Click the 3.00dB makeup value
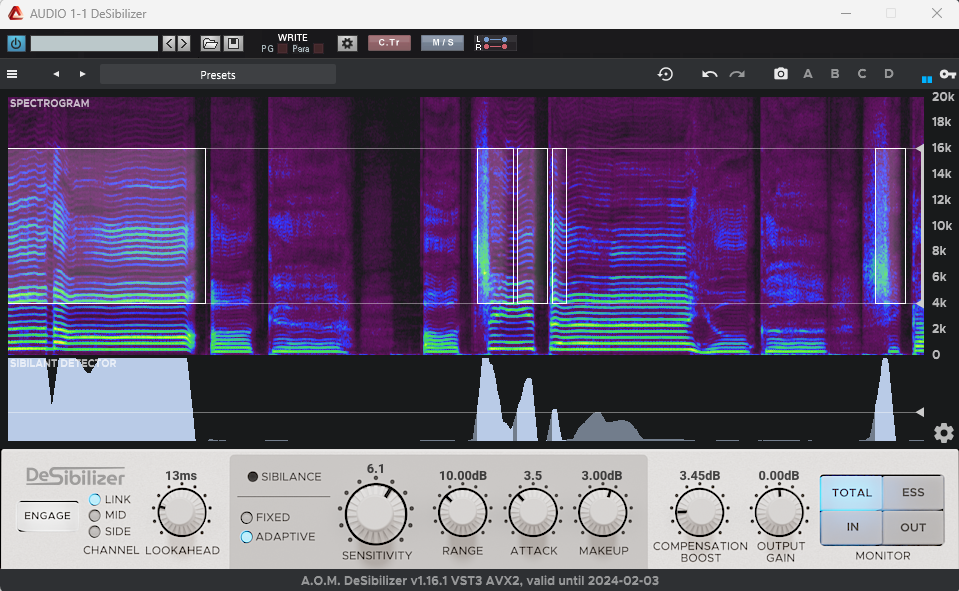 (602, 475)
